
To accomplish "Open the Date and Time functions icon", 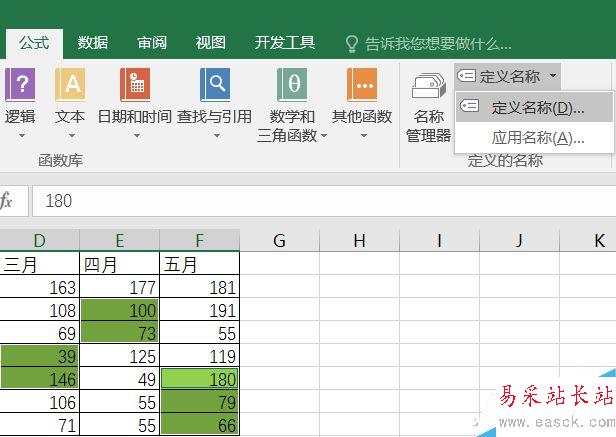I will 134,85.
